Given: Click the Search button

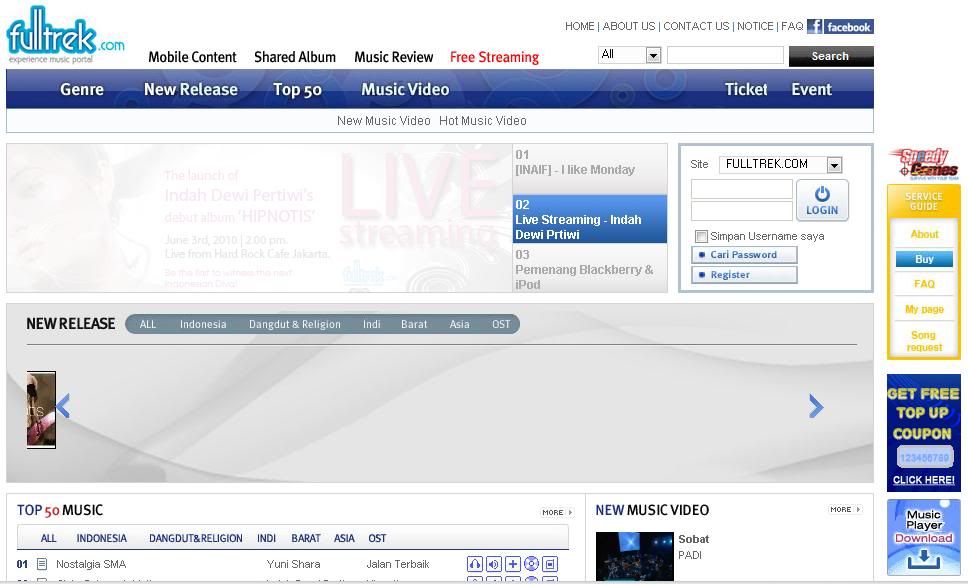Looking at the screenshot, I should (x=831, y=56).
